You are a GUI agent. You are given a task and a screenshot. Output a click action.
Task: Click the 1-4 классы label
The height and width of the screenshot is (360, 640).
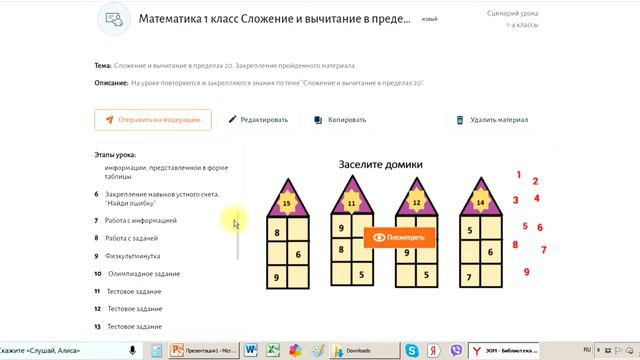(x=522, y=25)
